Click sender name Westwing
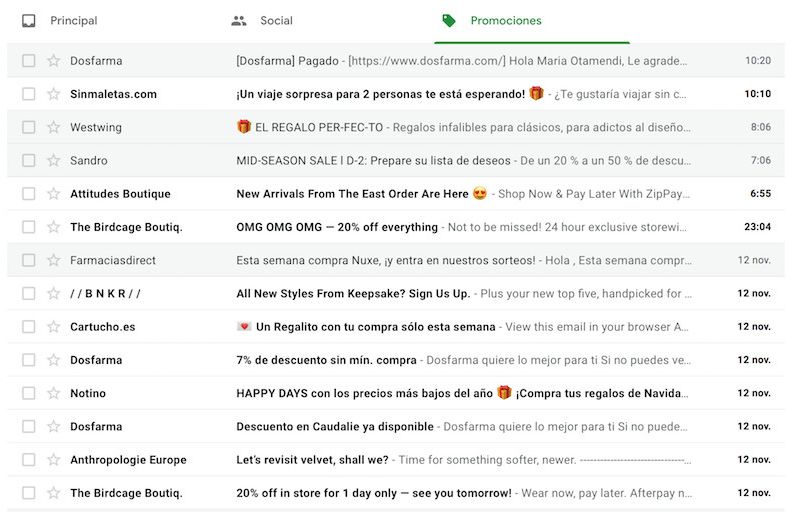 96,127
